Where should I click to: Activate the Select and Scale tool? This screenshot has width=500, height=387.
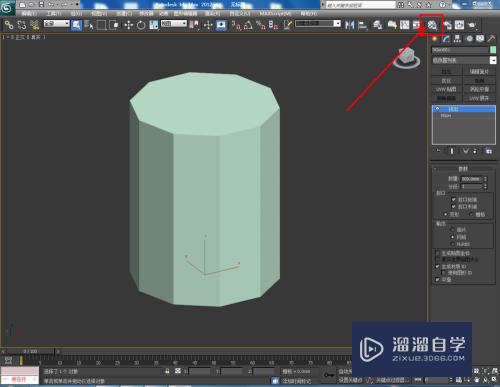154,25
